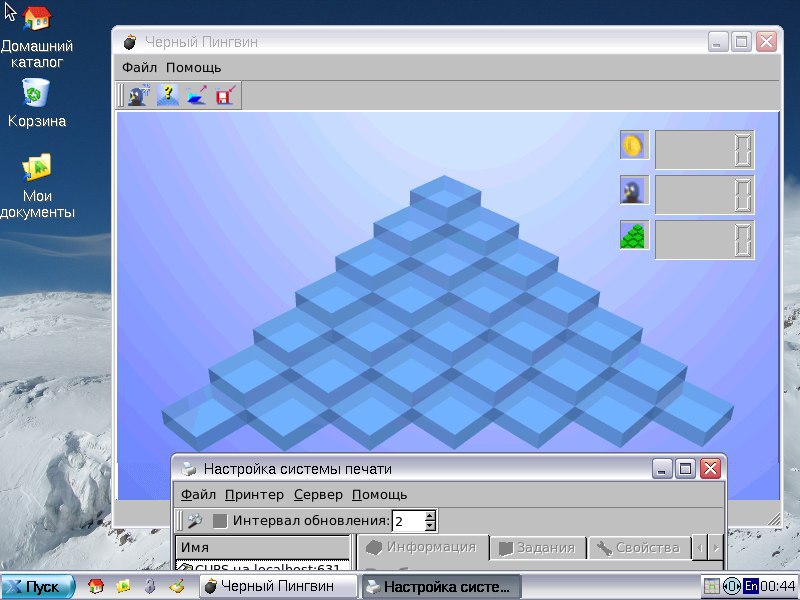Start a new game with penguin icon

[x=138, y=95]
